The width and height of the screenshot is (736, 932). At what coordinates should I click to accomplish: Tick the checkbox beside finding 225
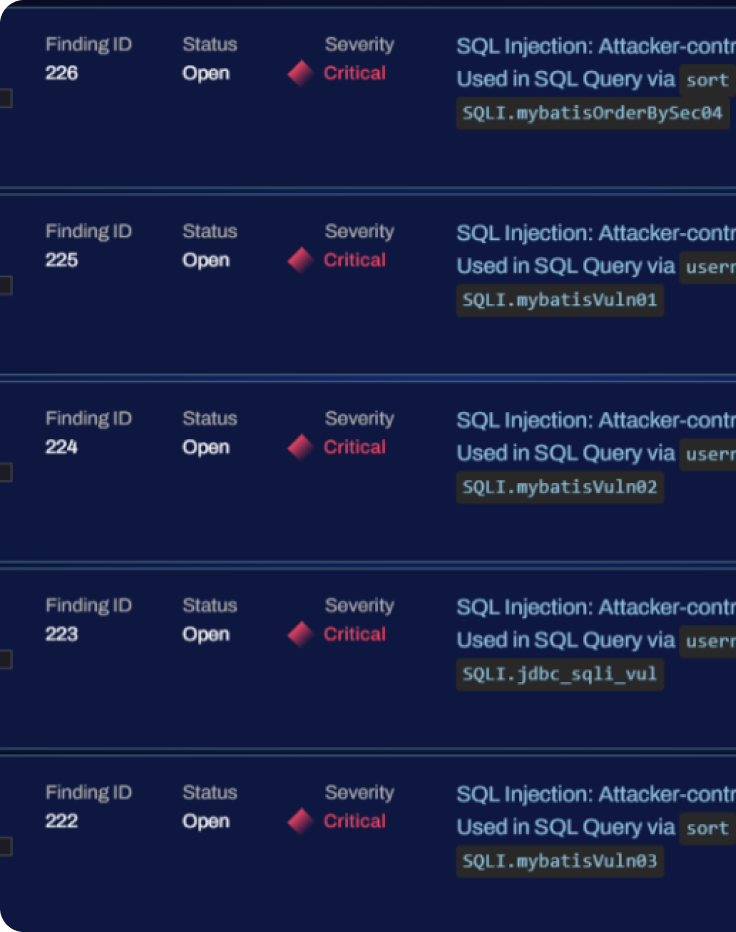click(x=5, y=285)
